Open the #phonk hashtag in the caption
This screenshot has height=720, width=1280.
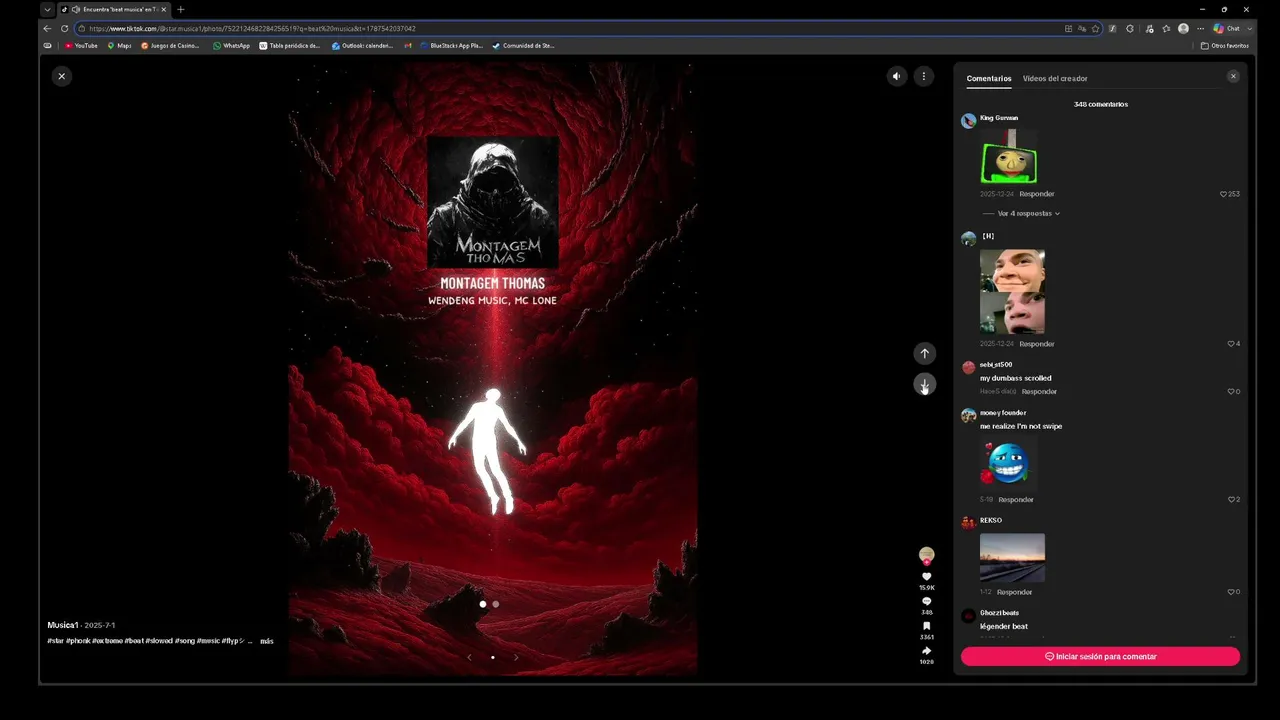pos(77,641)
